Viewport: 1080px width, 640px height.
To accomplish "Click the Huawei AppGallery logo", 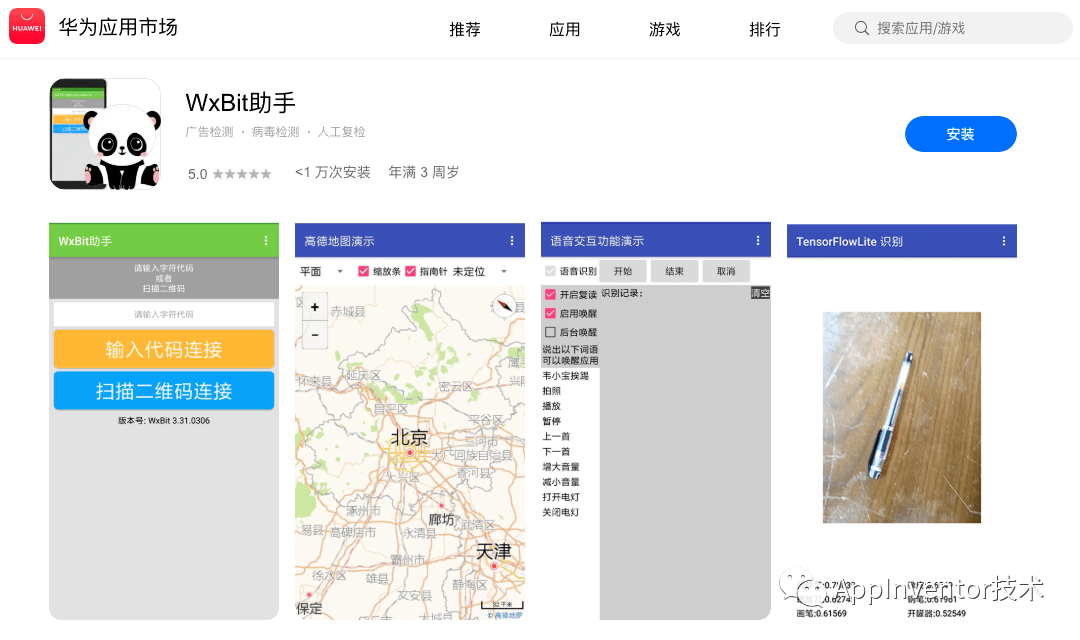I will (x=27, y=26).
